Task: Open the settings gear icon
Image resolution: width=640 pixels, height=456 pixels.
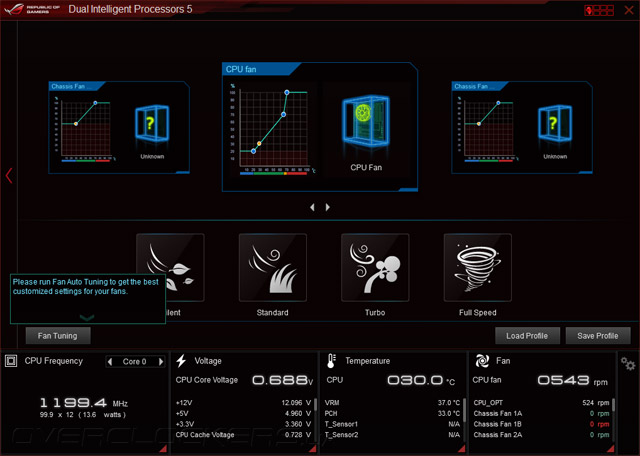Action: click(628, 363)
